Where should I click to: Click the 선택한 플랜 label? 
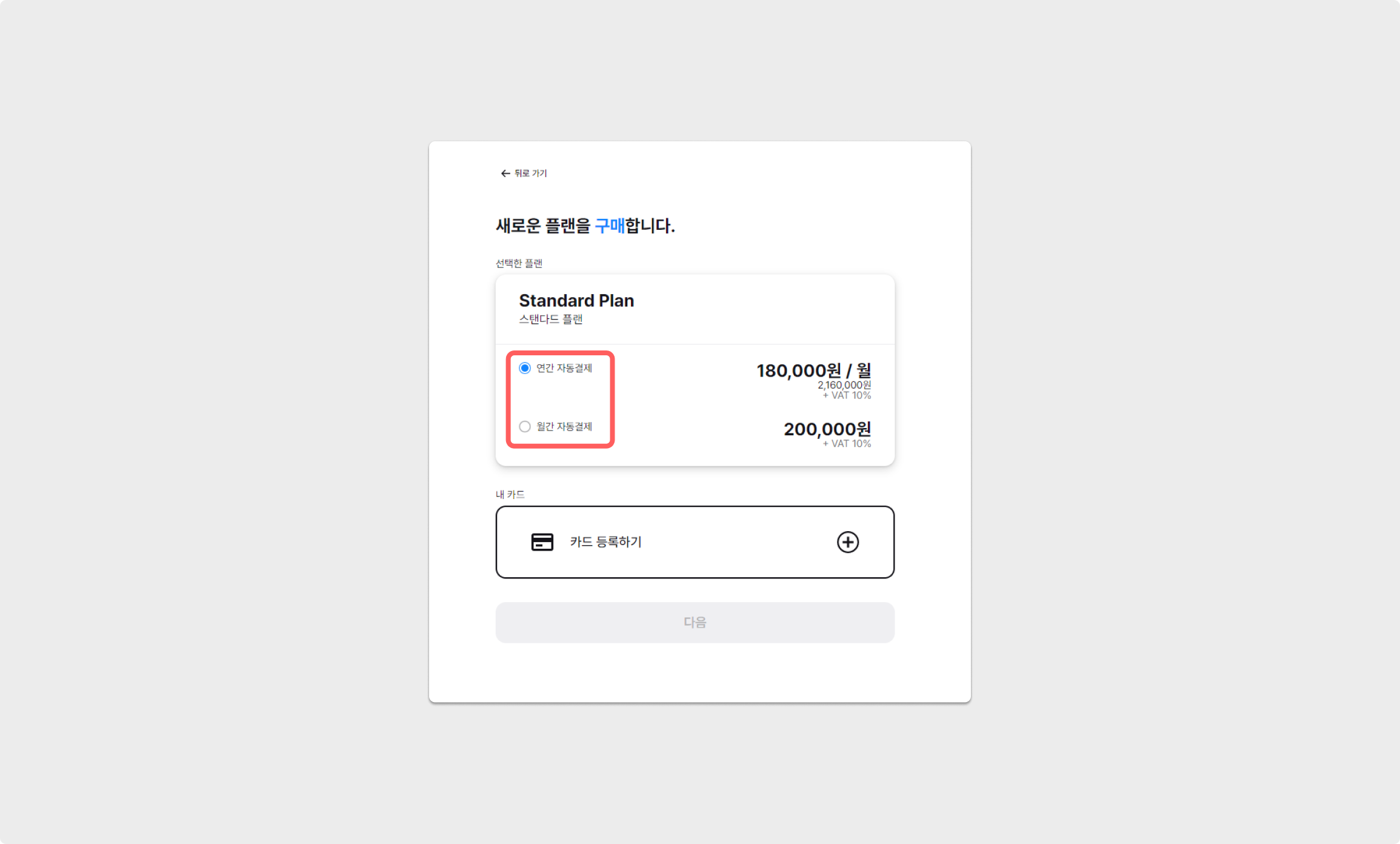coord(519,263)
